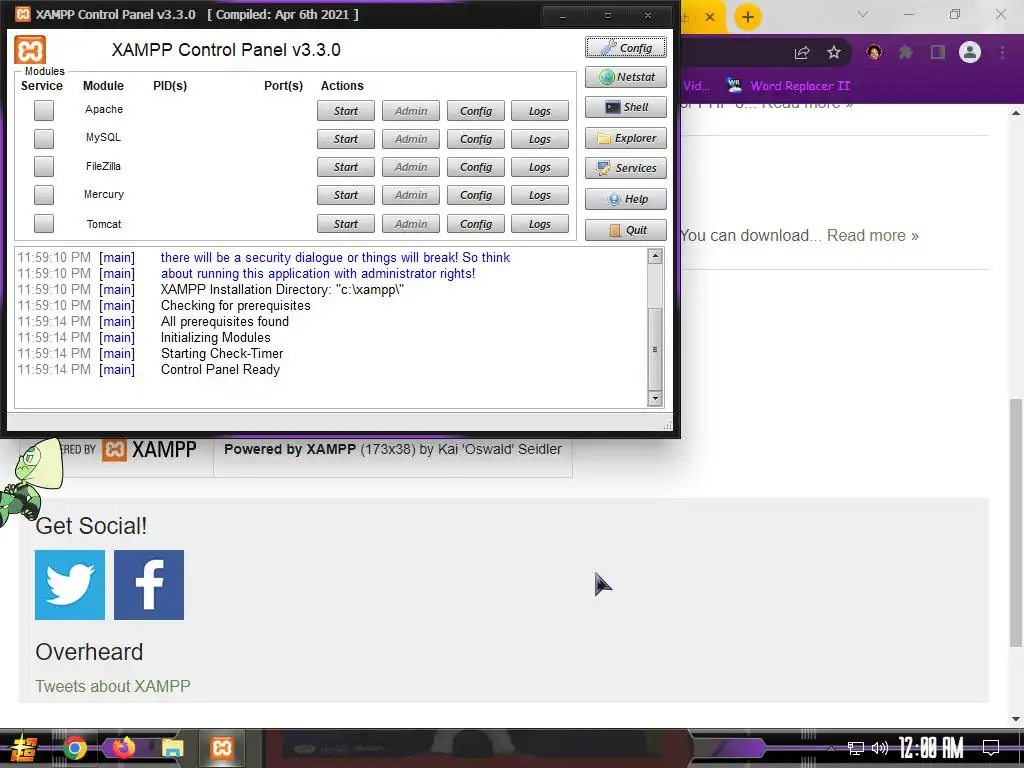This screenshot has width=1024, height=768.
Task: Start the MySQL module
Action: pos(346,139)
